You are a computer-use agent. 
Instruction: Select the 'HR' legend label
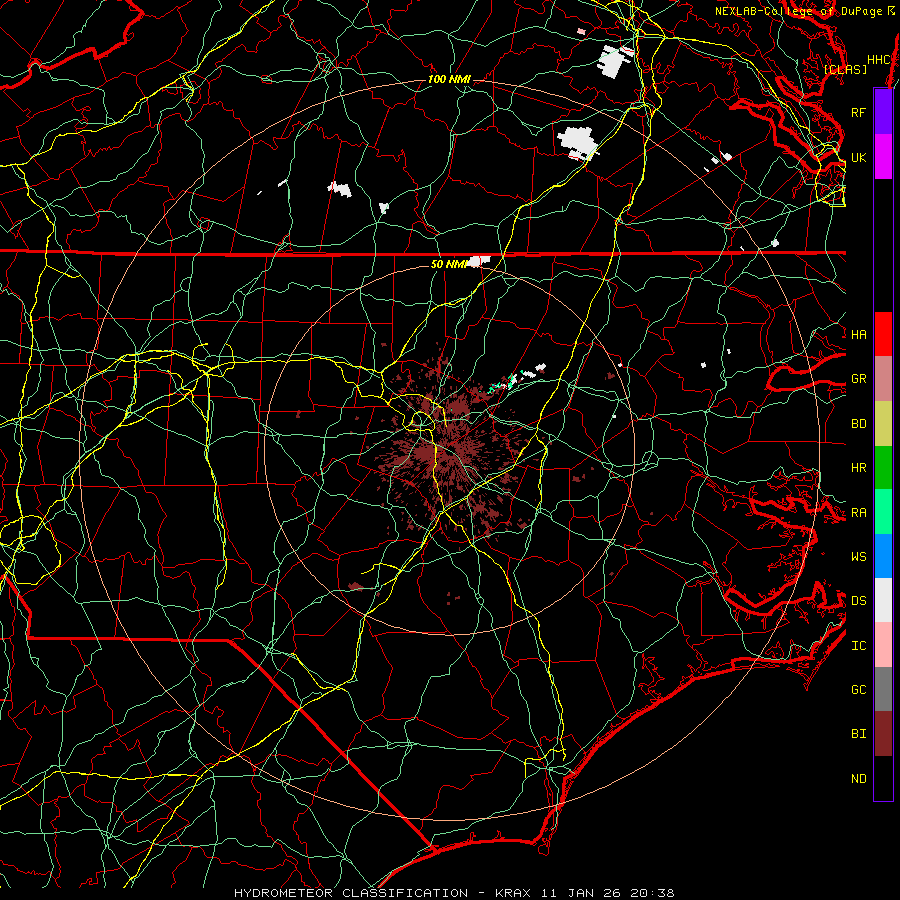coord(858,468)
